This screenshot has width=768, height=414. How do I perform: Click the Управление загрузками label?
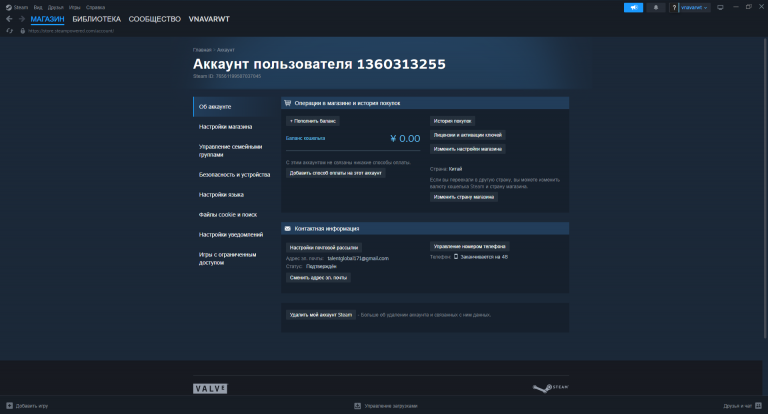click(x=391, y=406)
